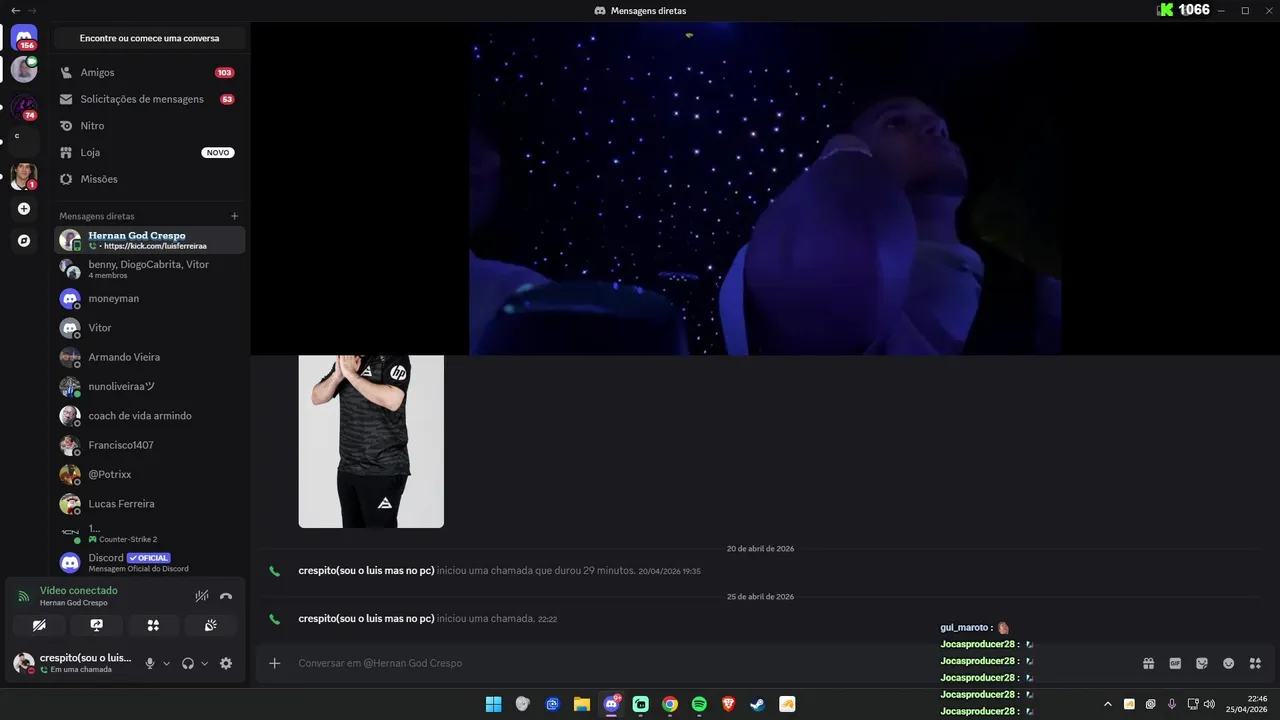Screen dimensions: 1280x720
Task: Open Solicitações de mensagens
Action: tap(149, 99)
